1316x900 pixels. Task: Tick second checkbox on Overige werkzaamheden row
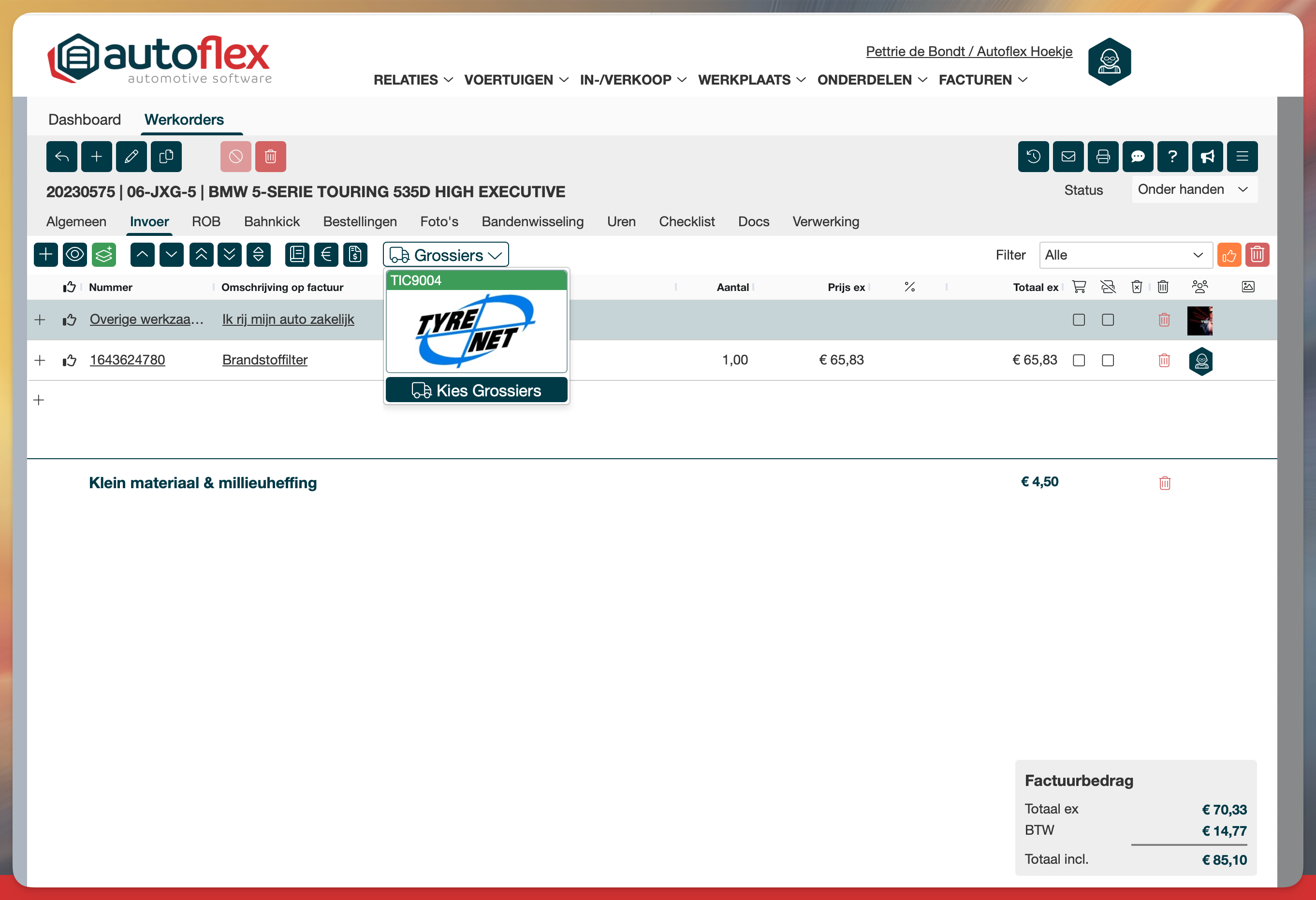coord(1108,320)
